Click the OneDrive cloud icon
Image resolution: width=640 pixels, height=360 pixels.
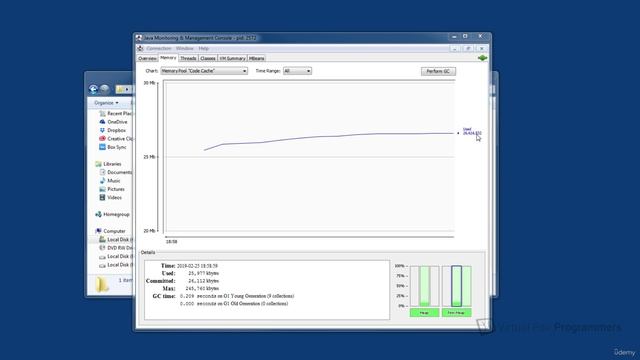click(x=102, y=122)
